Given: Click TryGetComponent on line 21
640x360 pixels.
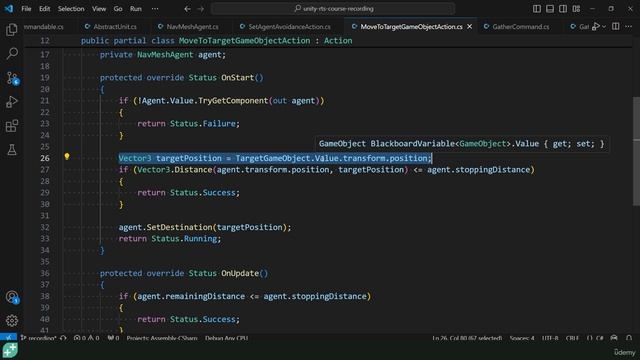Looking at the screenshot, I should 233,100.
